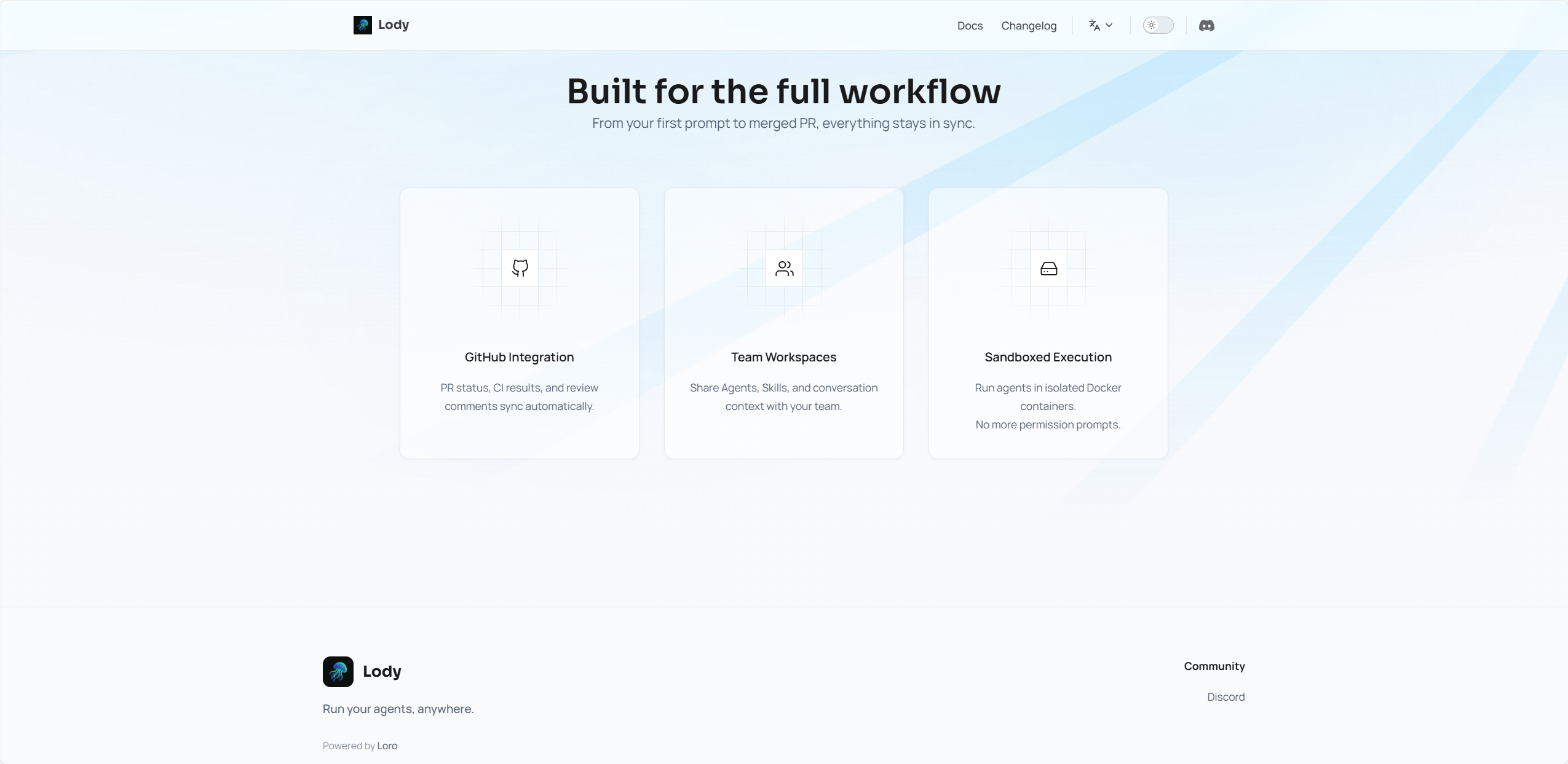The width and height of the screenshot is (1568, 764).
Task: Toggle the light/dark theme switch
Action: [1158, 25]
